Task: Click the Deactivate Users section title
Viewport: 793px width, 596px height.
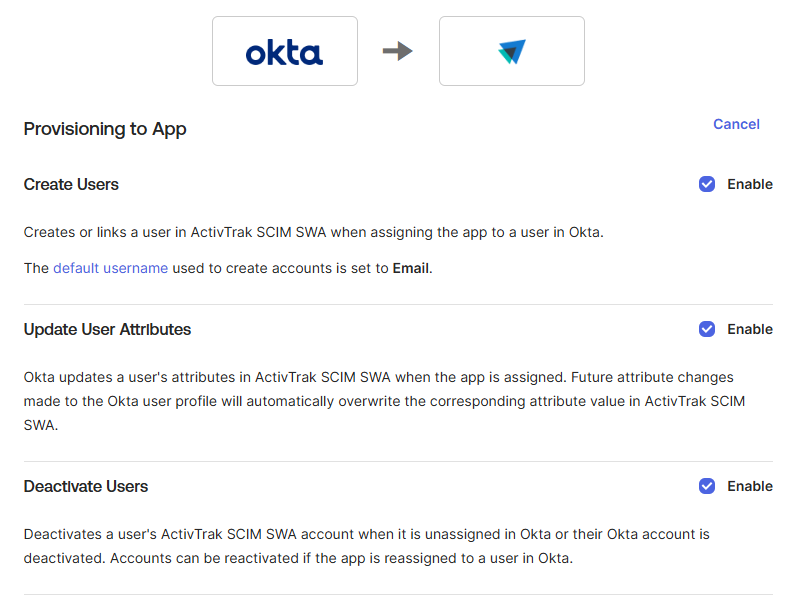Action: [86, 486]
